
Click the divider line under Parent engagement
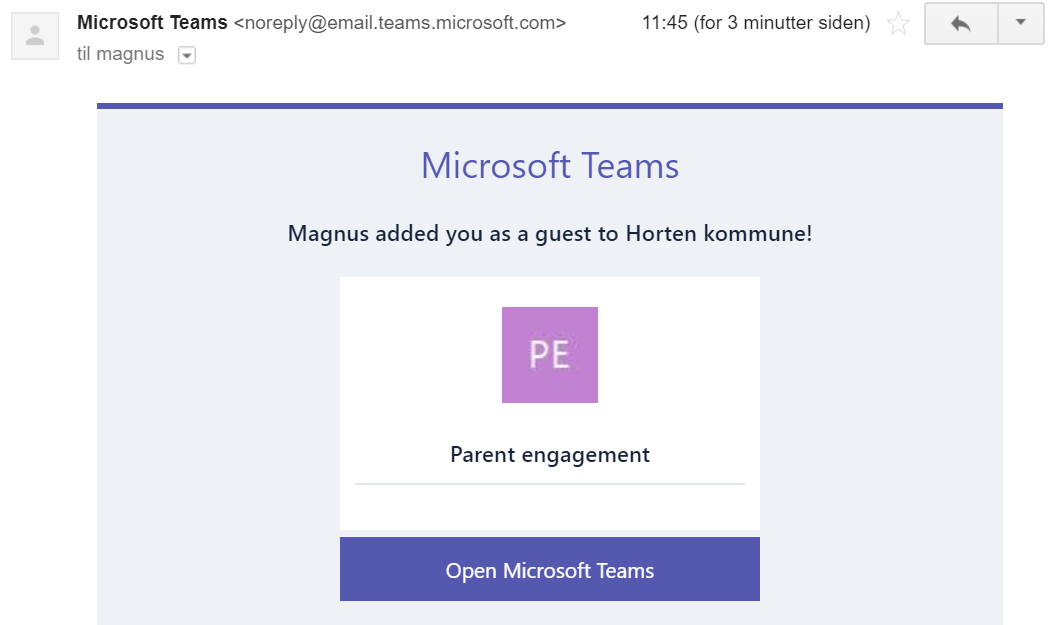click(550, 484)
